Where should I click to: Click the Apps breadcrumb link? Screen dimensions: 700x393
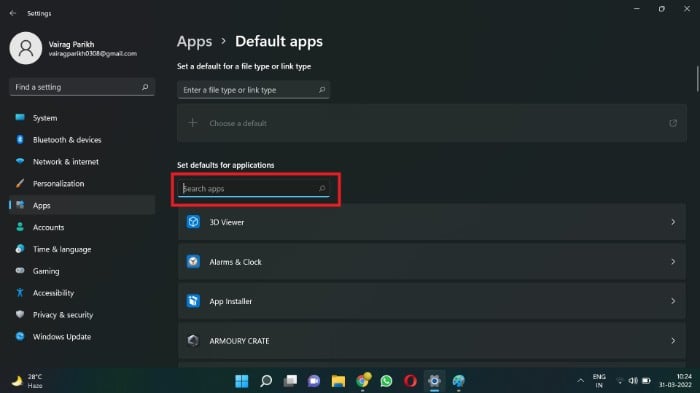point(194,42)
